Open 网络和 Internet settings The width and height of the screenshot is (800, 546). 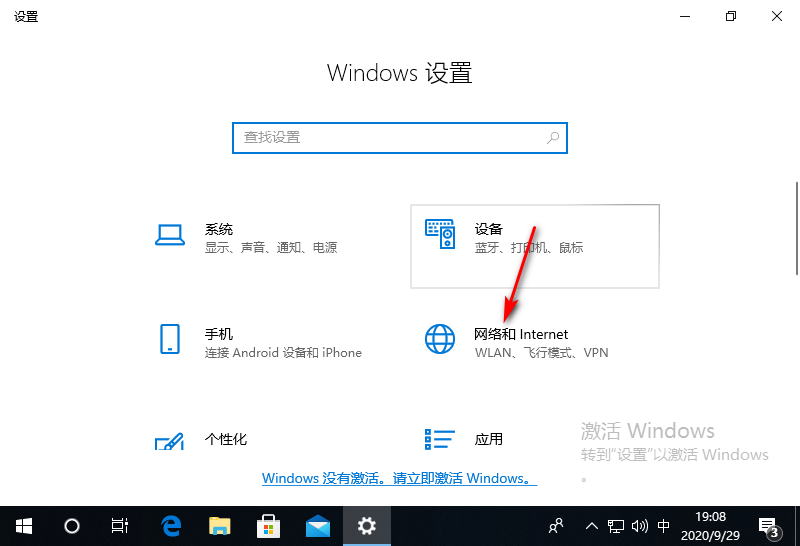(x=535, y=352)
